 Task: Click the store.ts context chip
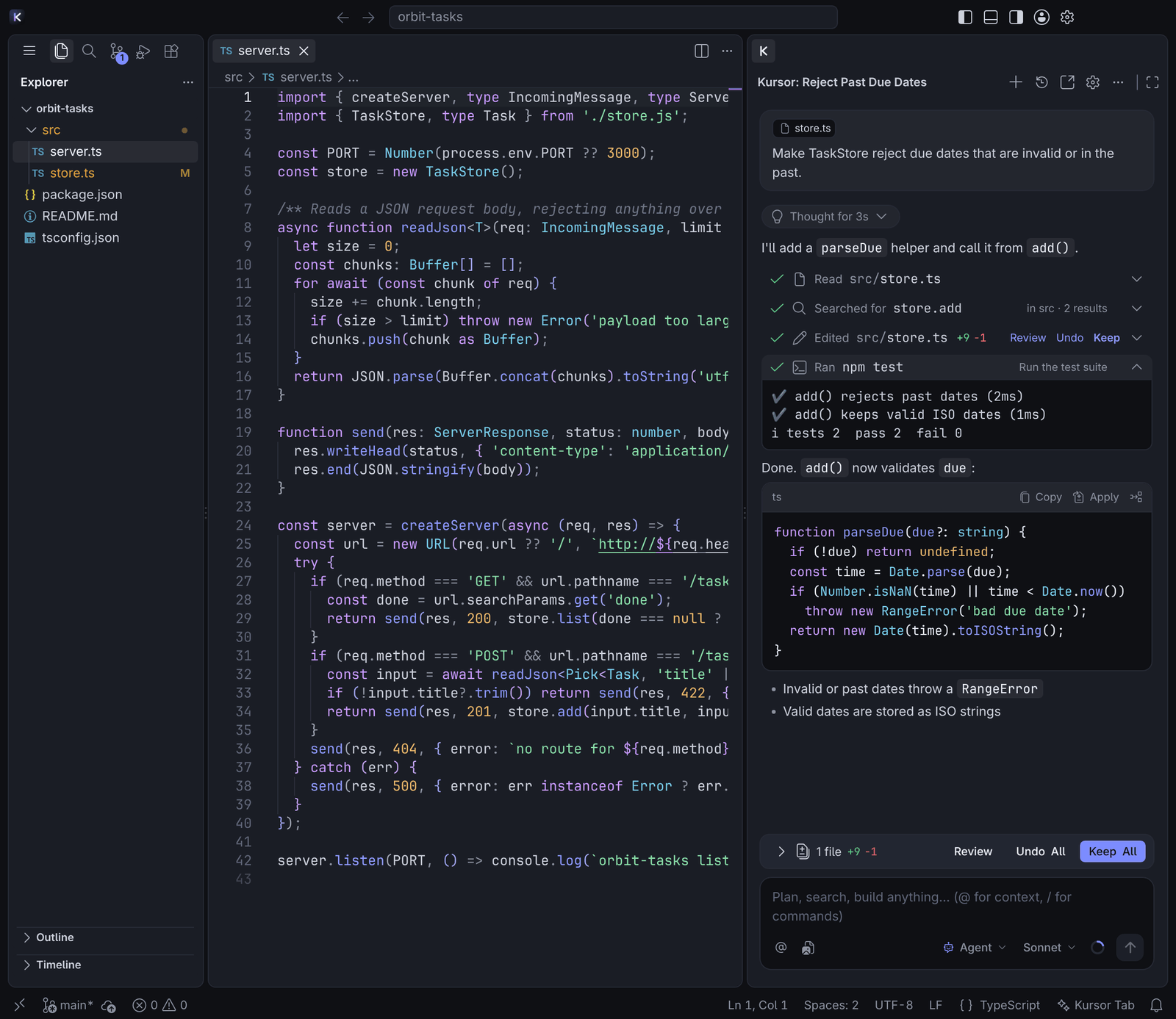tap(804, 129)
